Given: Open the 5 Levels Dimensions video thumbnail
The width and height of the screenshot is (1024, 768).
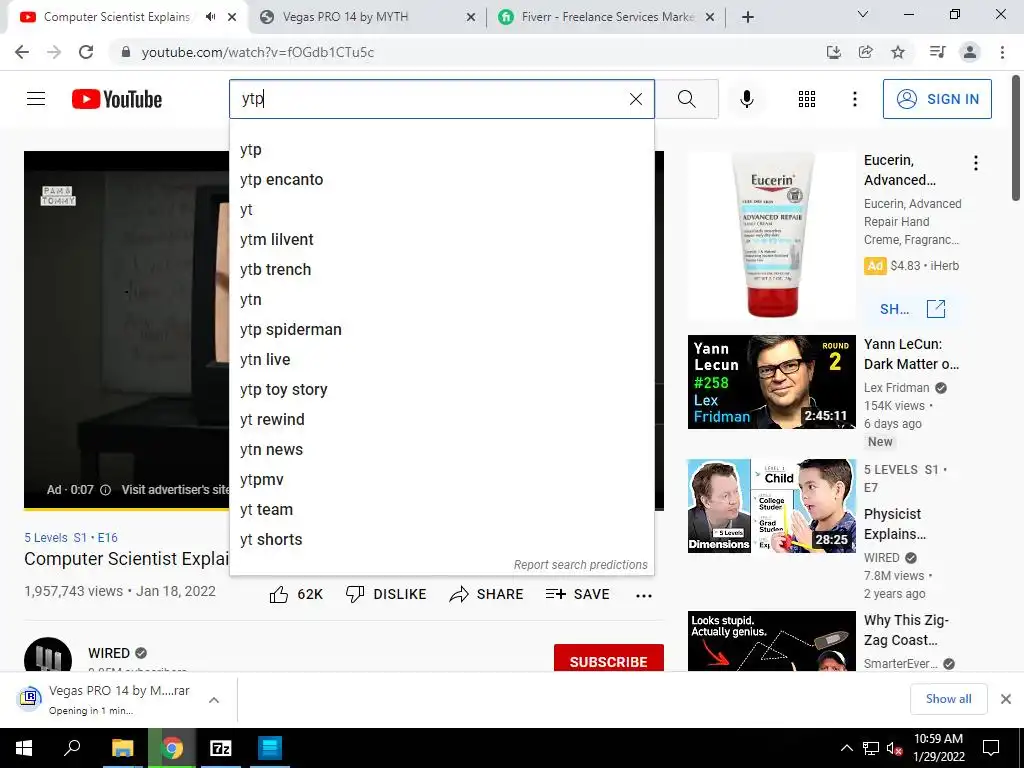Looking at the screenshot, I should click(x=771, y=506).
